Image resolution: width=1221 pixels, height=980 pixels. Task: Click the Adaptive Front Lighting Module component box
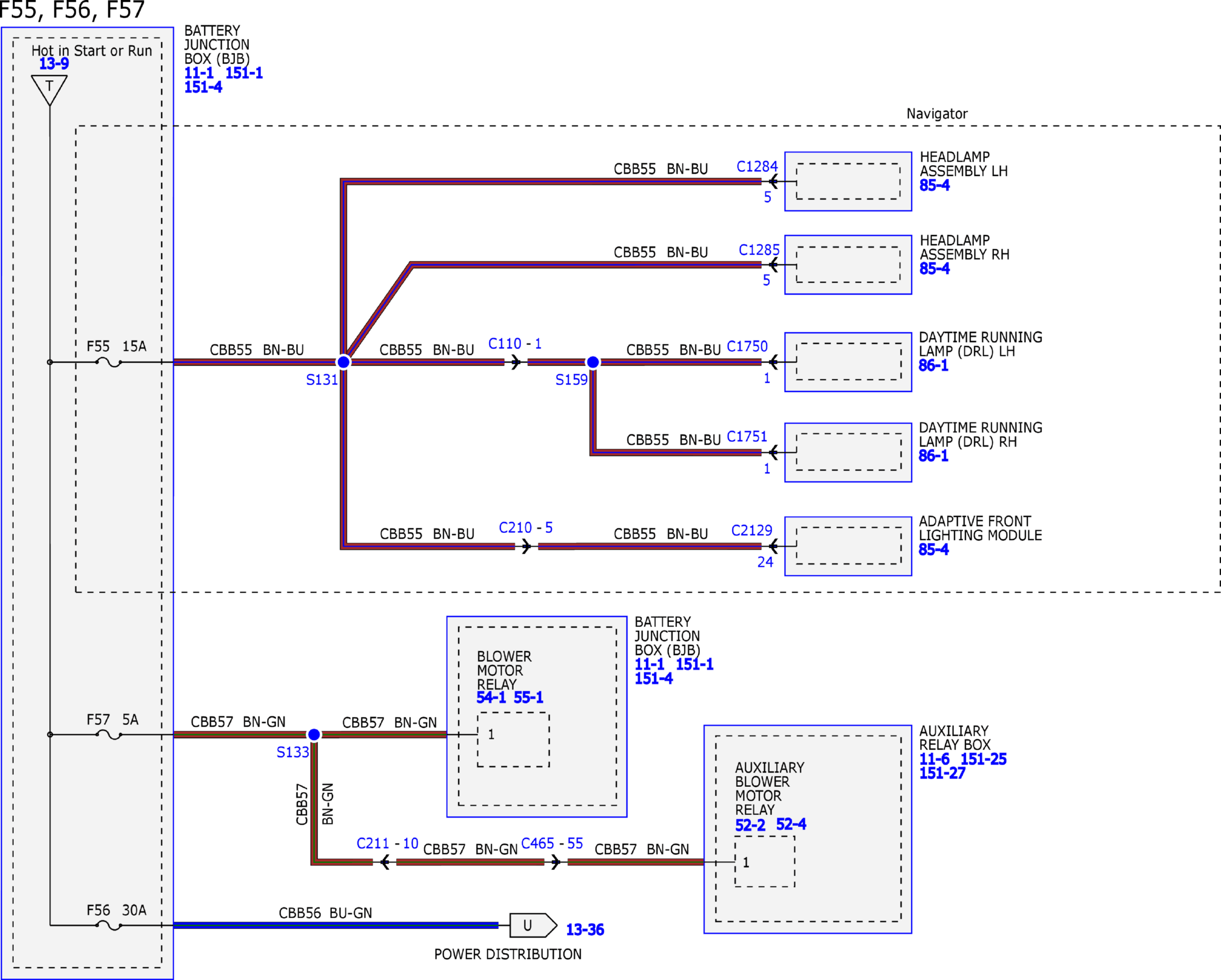pyautogui.click(x=848, y=546)
